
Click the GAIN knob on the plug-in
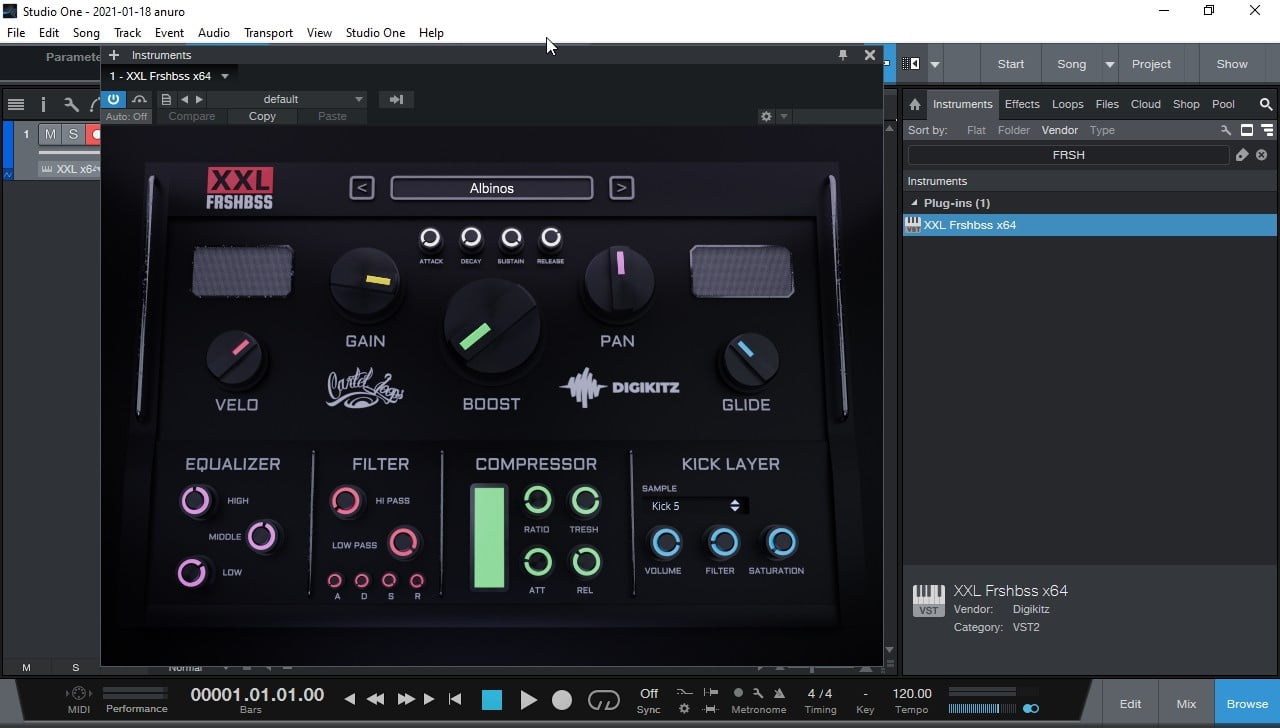tap(365, 280)
